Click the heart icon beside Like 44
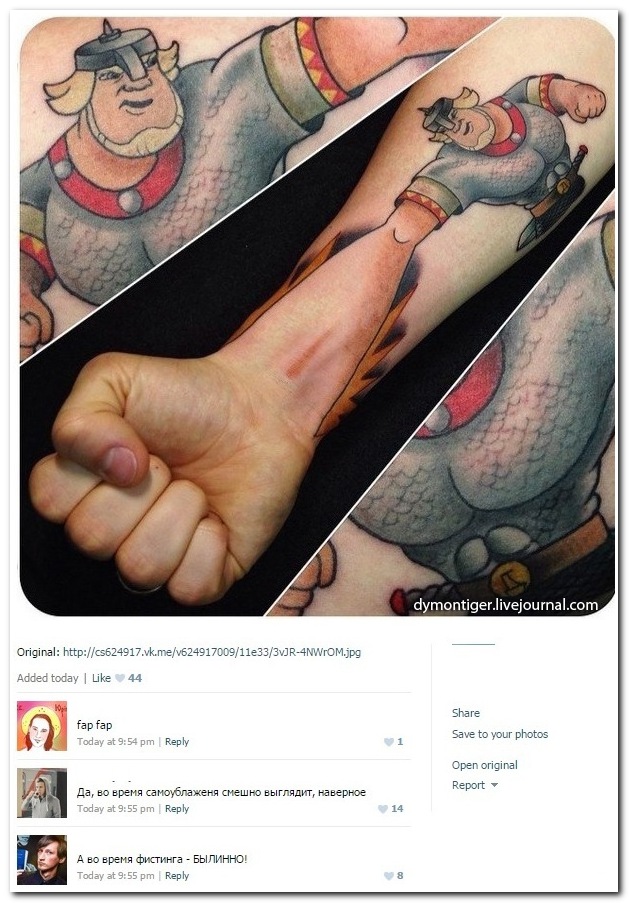629x903 pixels. (120, 678)
